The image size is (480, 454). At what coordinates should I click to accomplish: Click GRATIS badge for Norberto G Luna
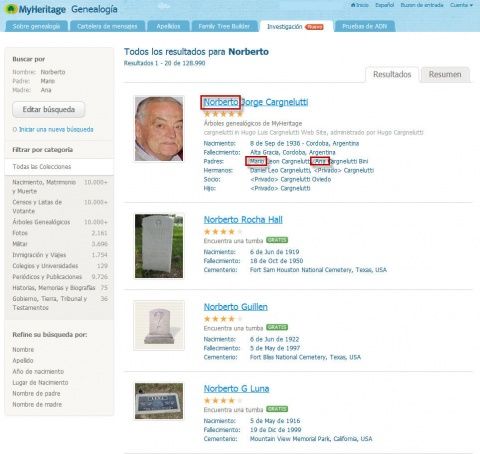(x=277, y=409)
